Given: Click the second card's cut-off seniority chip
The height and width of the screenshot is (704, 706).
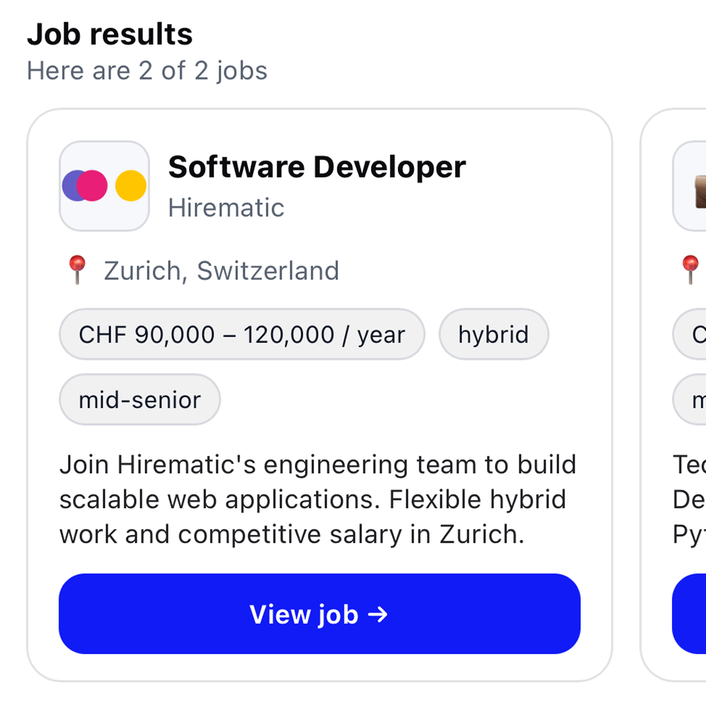Looking at the screenshot, I should 692,400.
